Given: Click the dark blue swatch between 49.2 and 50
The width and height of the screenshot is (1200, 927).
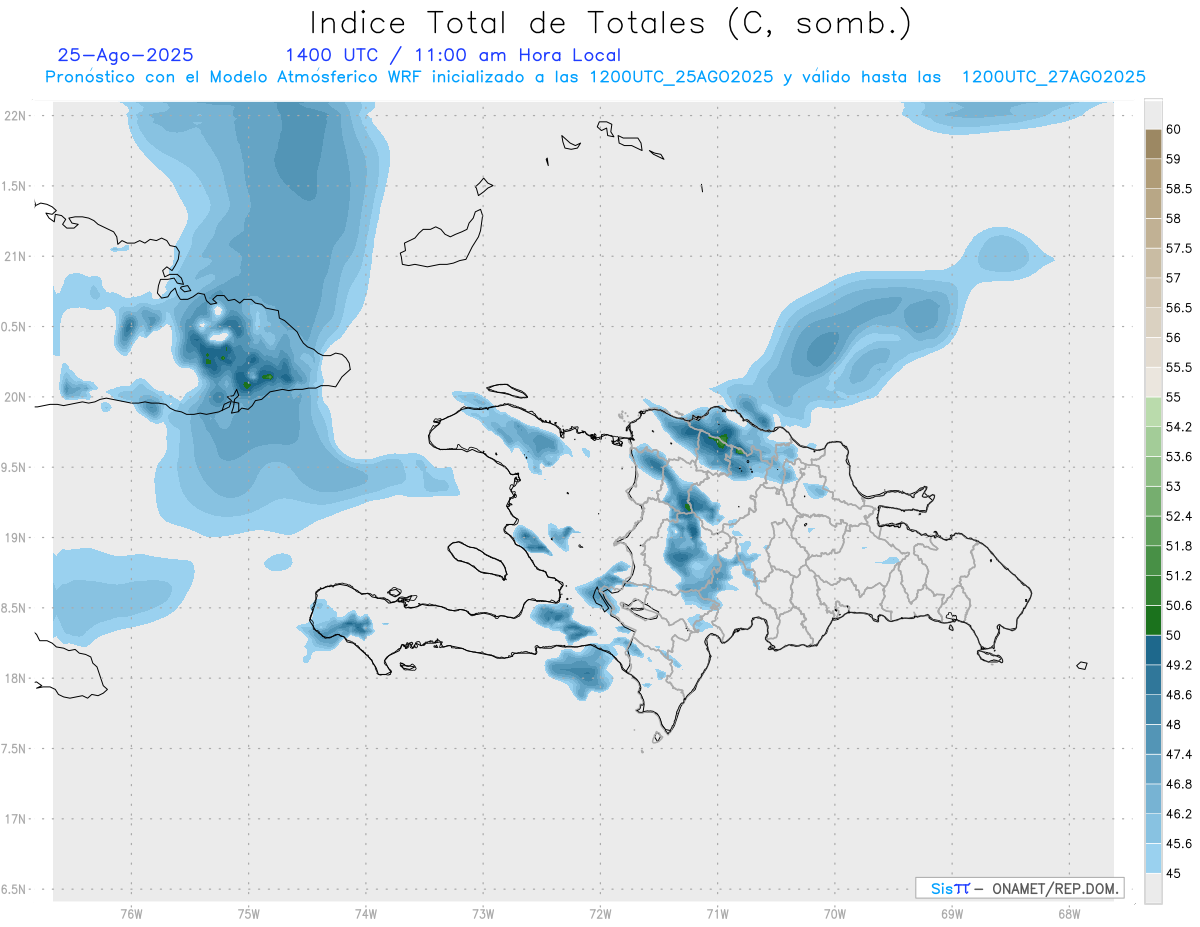Looking at the screenshot, I should click(1153, 650).
